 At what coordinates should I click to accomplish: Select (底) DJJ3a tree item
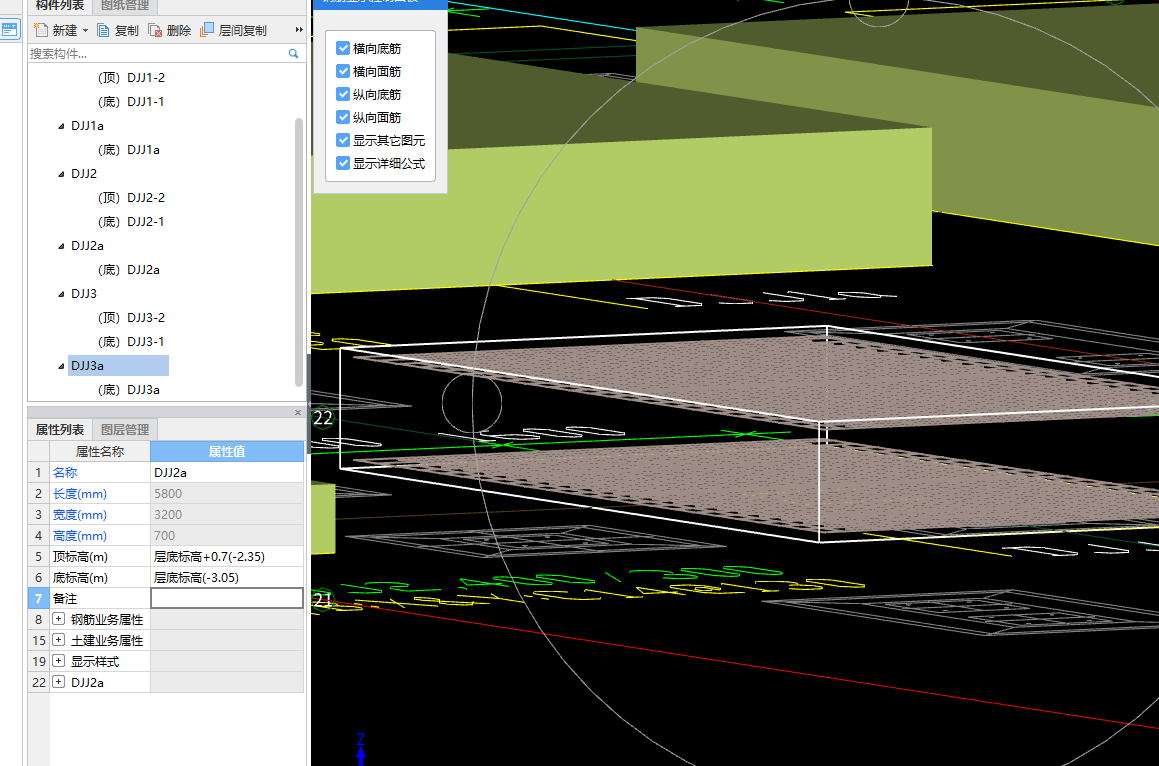pos(129,389)
